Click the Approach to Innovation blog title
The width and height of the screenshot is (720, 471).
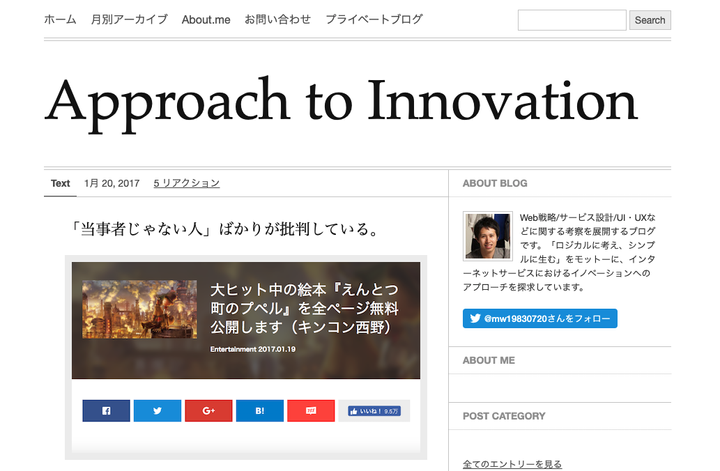click(341, 103)
